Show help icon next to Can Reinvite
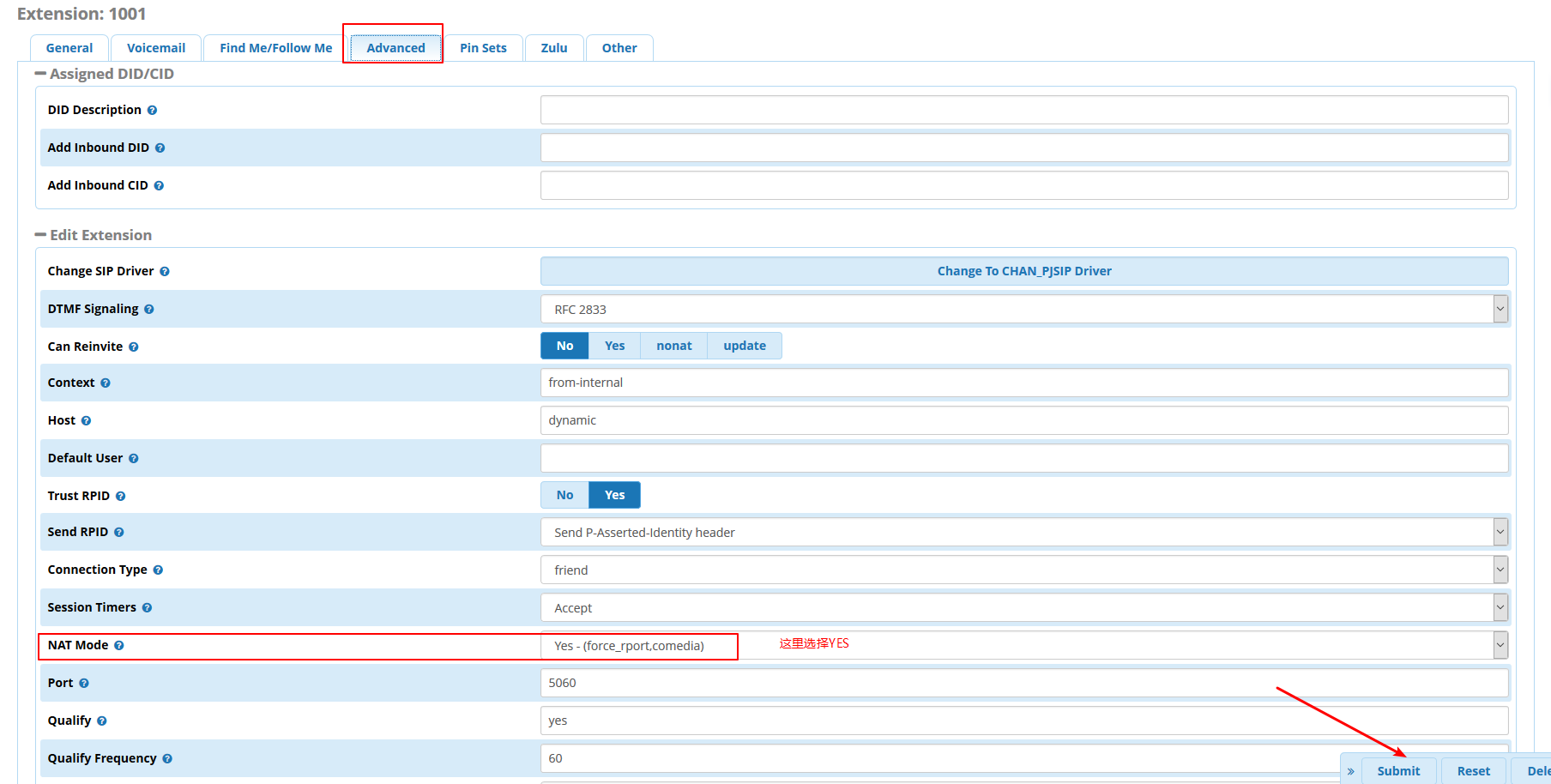This screenshot has width=1551, height=784. 134,347
